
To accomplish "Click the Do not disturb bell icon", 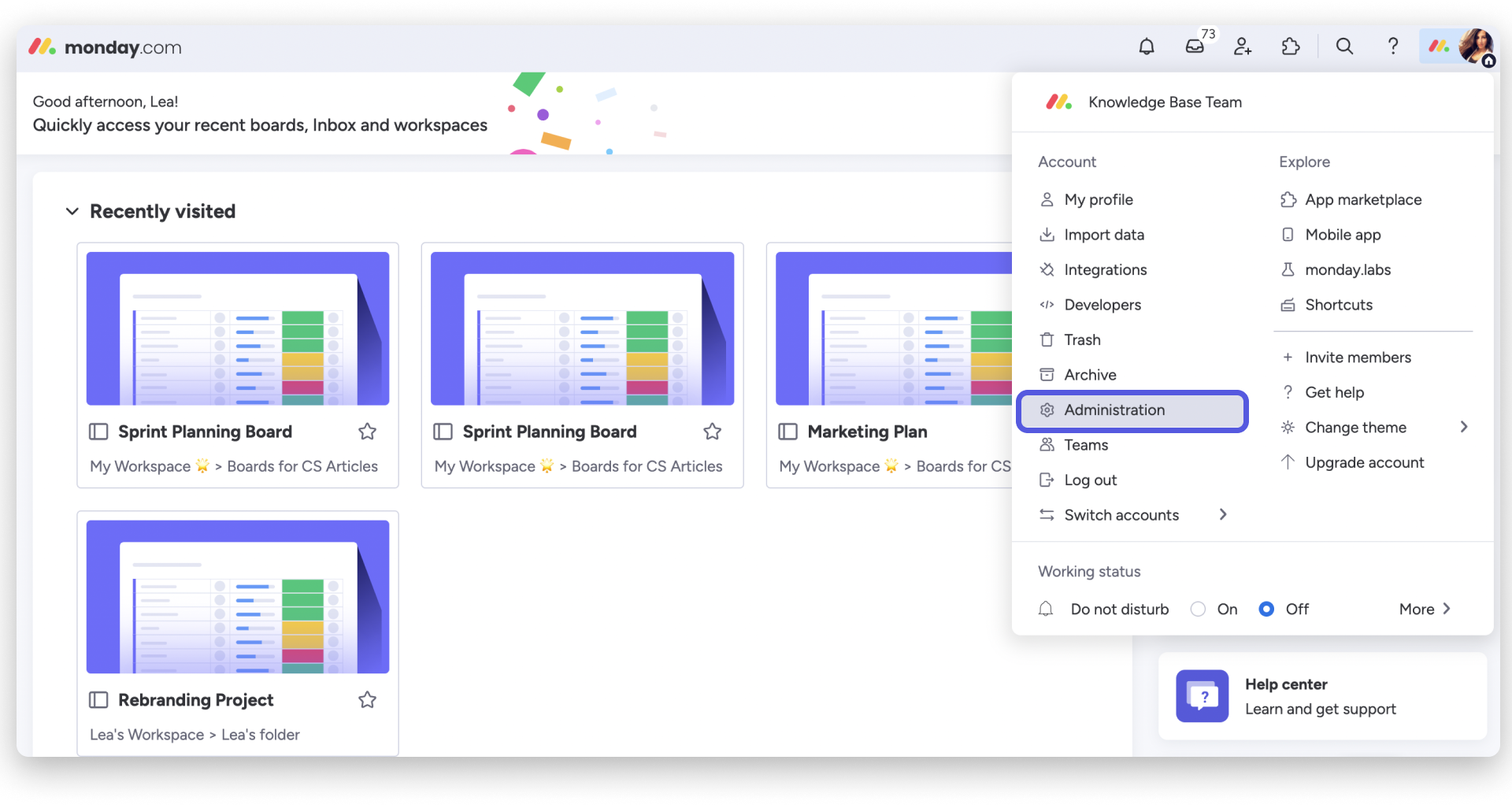I will click(x=1046, y=609).
